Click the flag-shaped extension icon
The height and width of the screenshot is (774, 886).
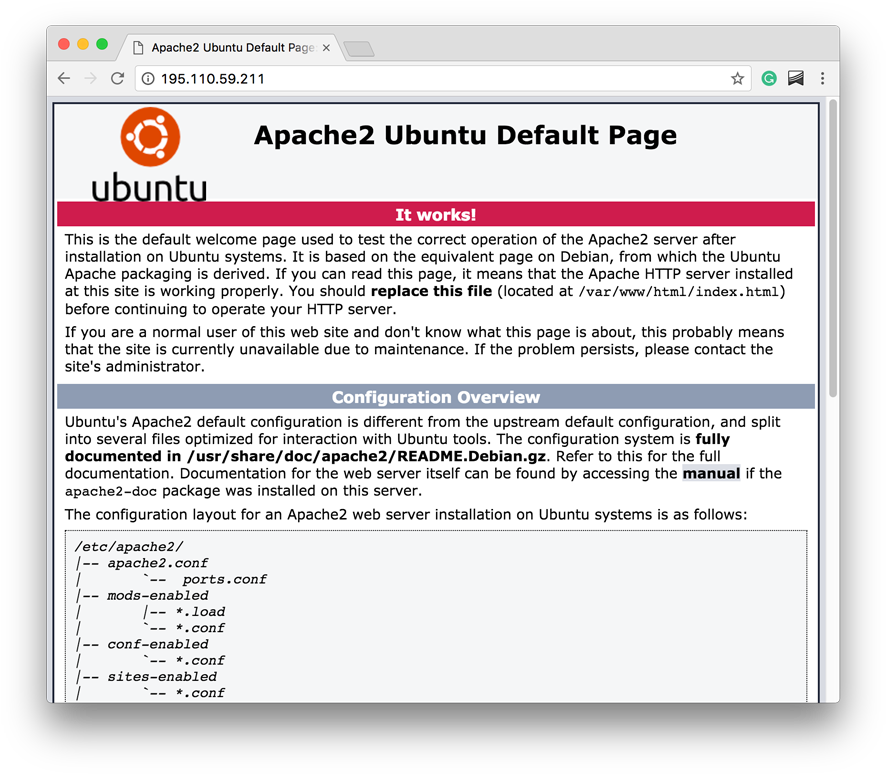tap(795, 77)
